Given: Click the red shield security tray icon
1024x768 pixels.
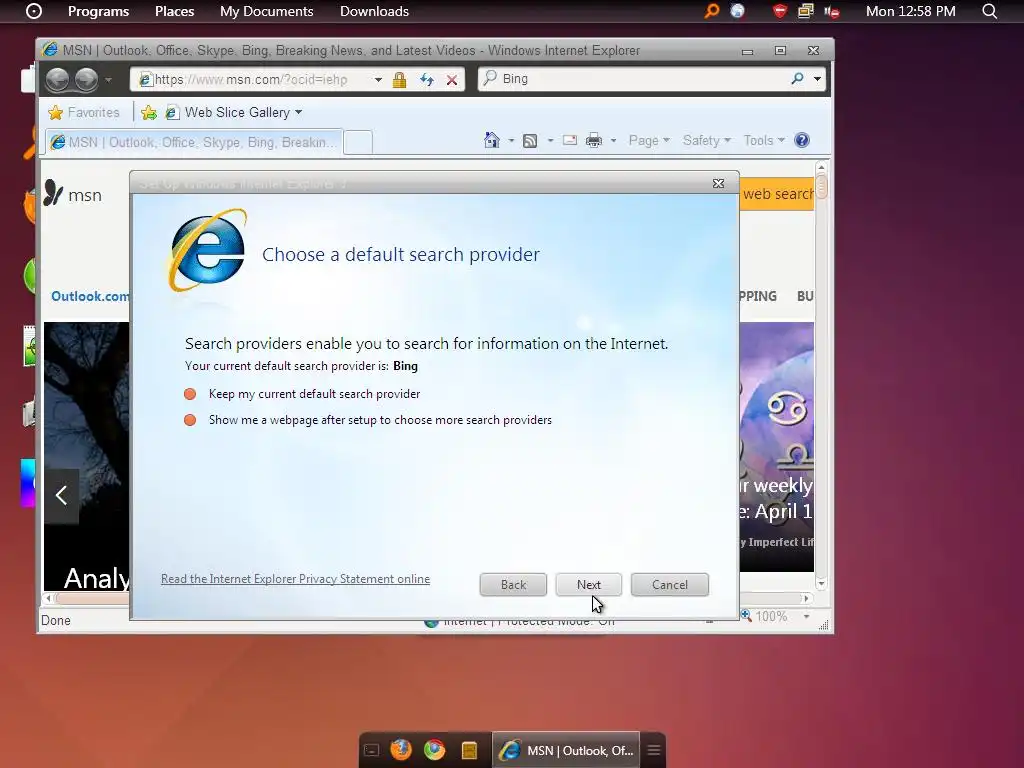Looking at the screenshot, I should click(x=780, y=11).
